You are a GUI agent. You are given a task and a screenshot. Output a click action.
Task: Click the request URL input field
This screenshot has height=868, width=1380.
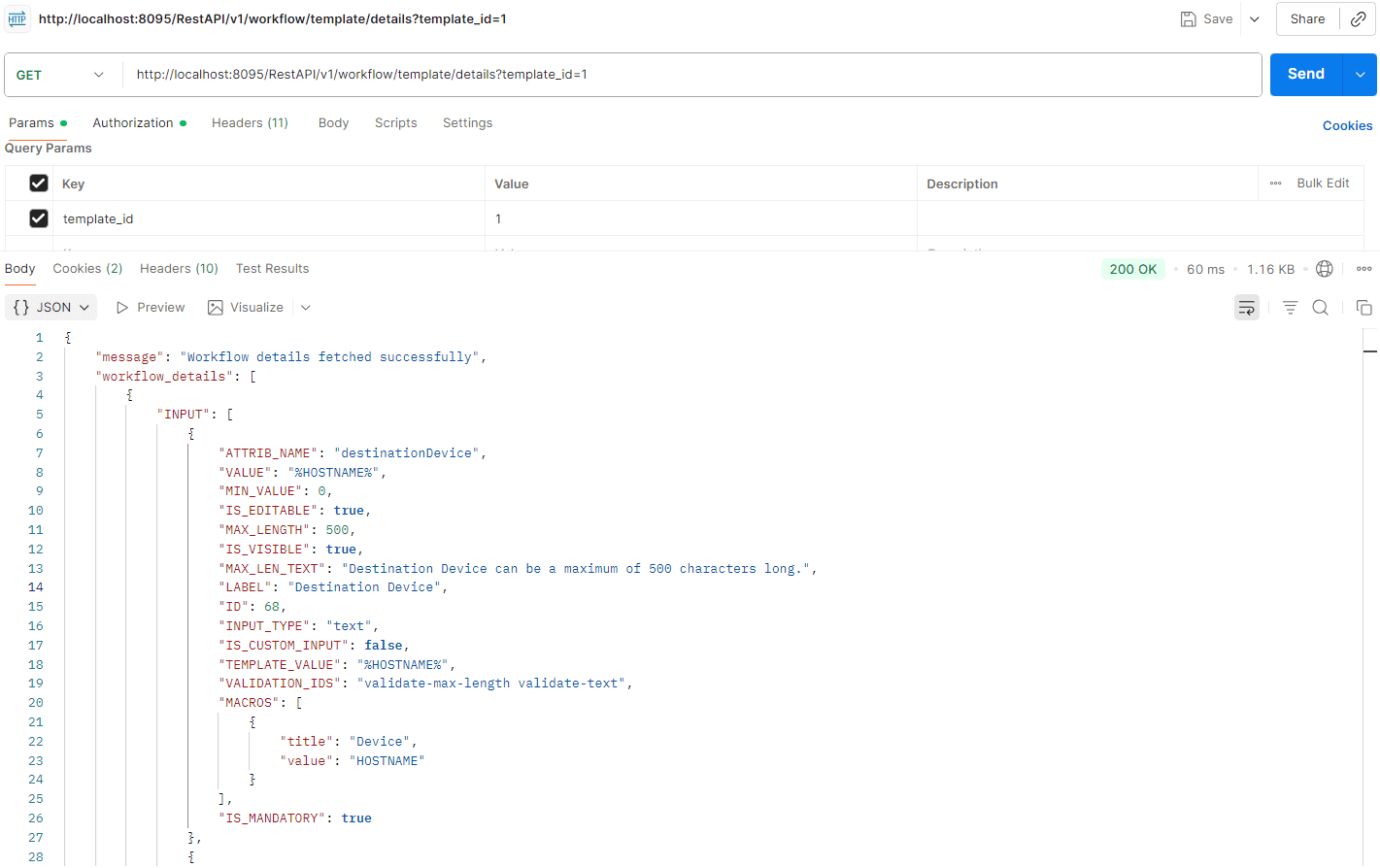tap(680, 74)
